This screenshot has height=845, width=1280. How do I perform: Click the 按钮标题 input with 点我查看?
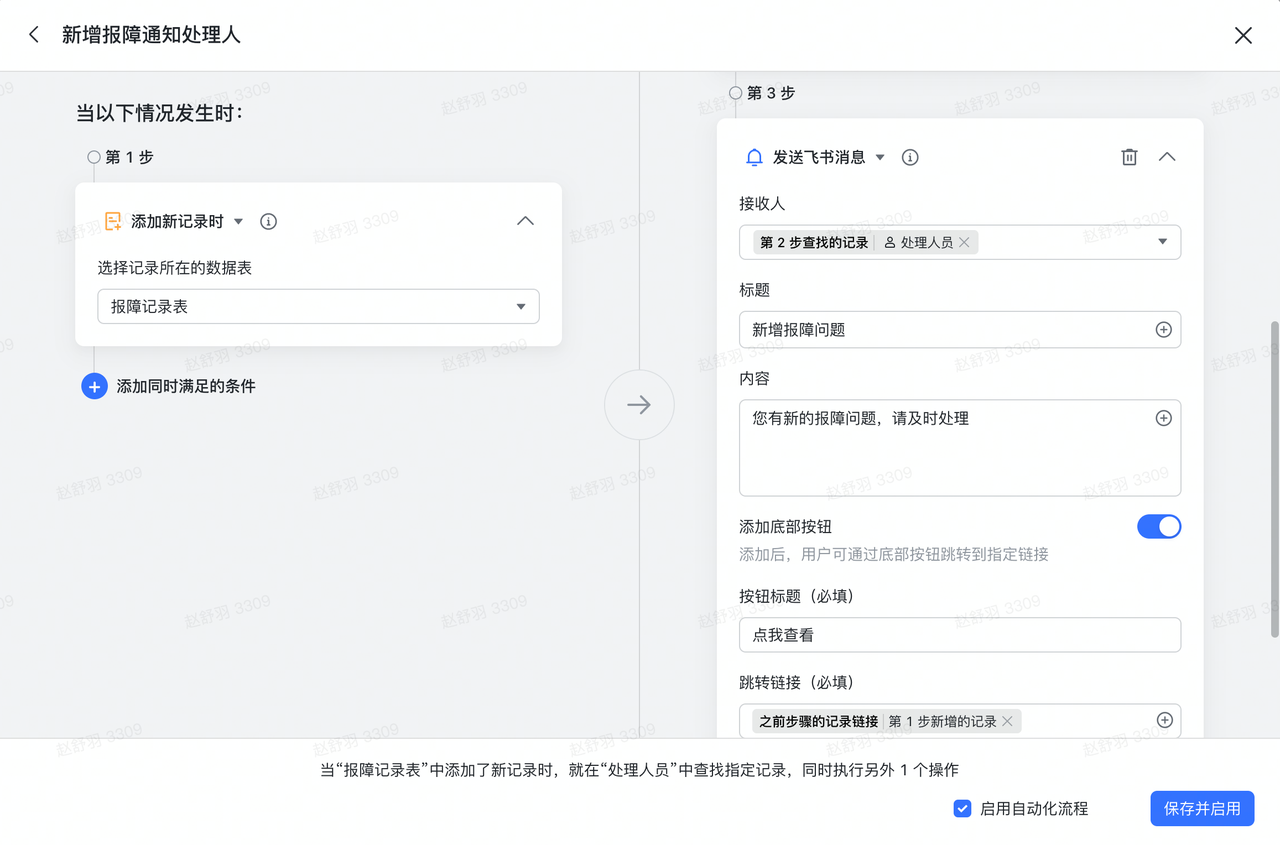(959, 635)
